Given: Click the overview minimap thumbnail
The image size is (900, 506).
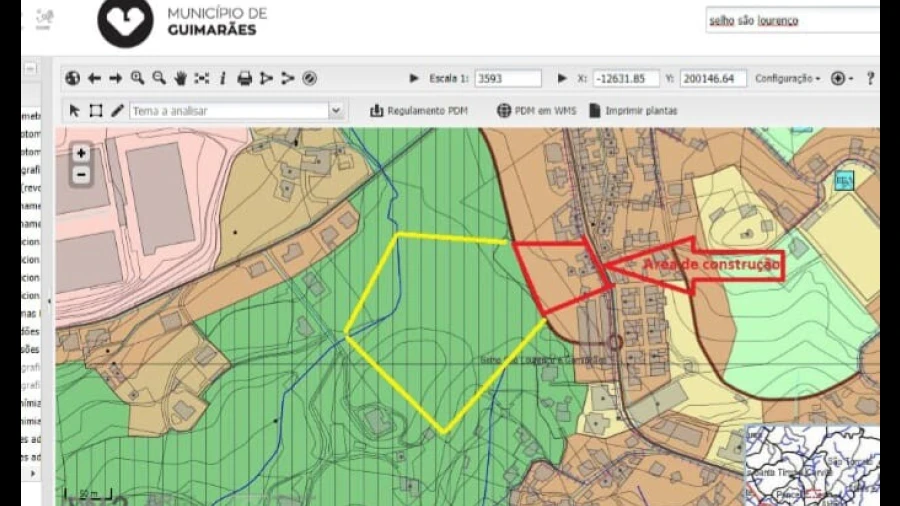Looking at the screenshot, I should 812,464.
